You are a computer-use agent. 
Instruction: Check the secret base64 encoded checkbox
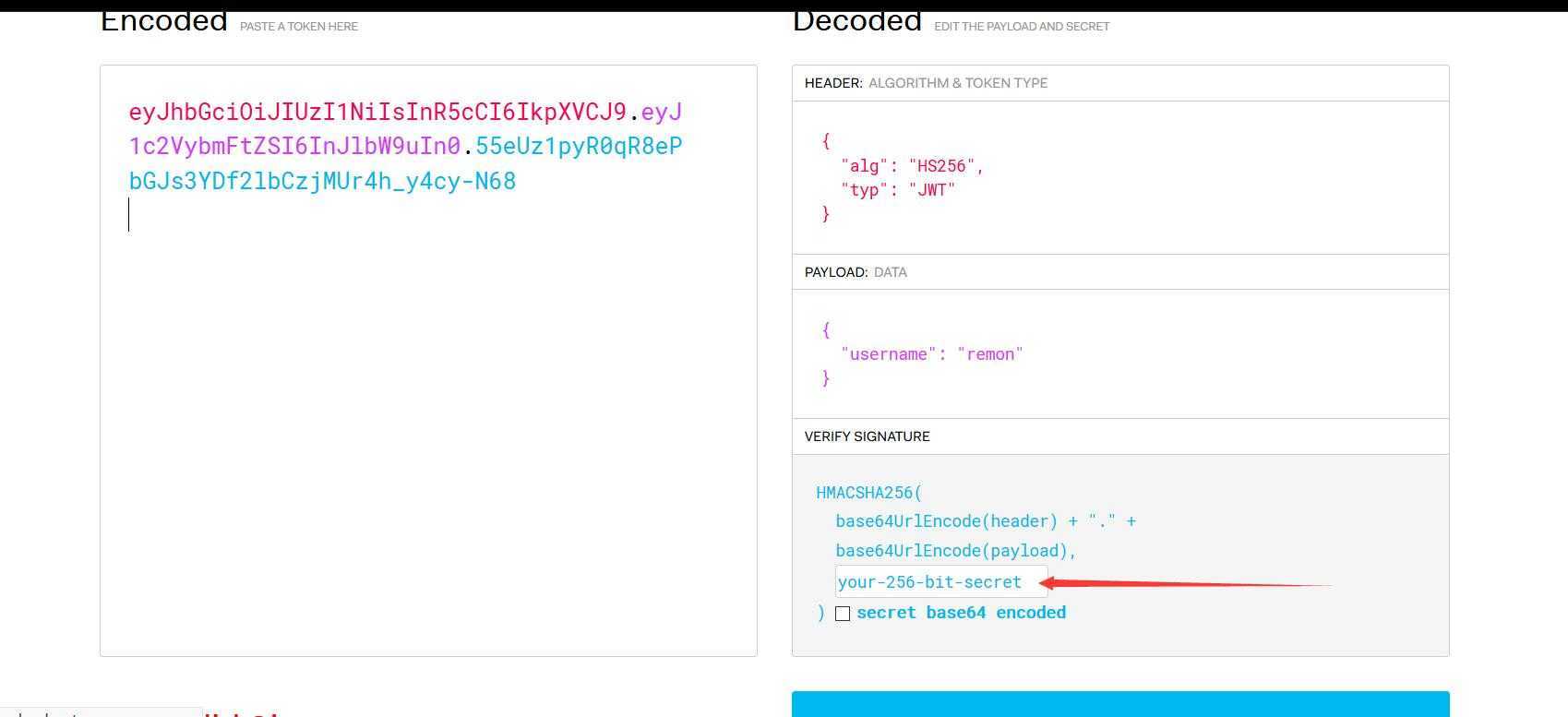[843, 614]
